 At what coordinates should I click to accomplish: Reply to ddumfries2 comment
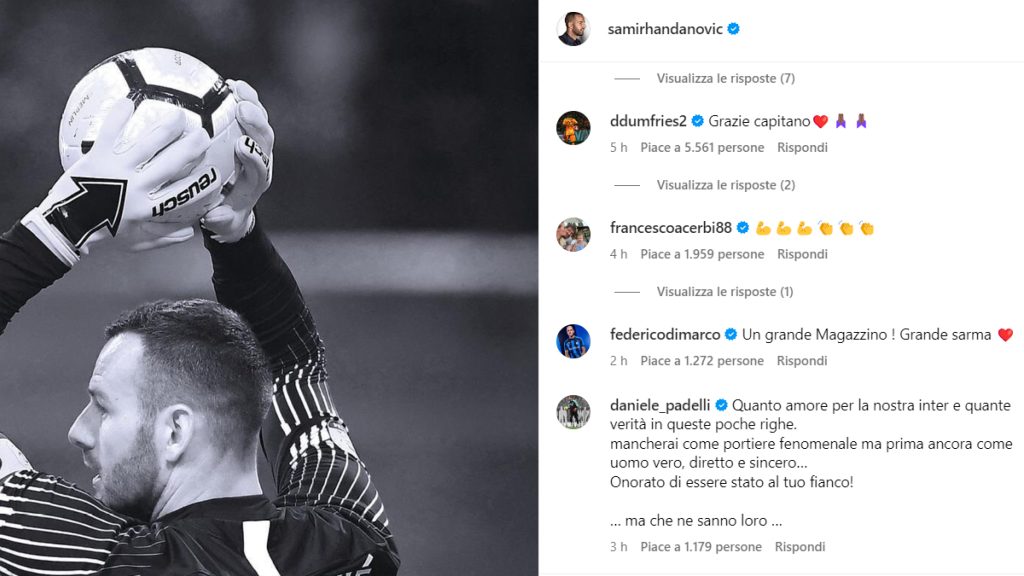tap(802, 148)
